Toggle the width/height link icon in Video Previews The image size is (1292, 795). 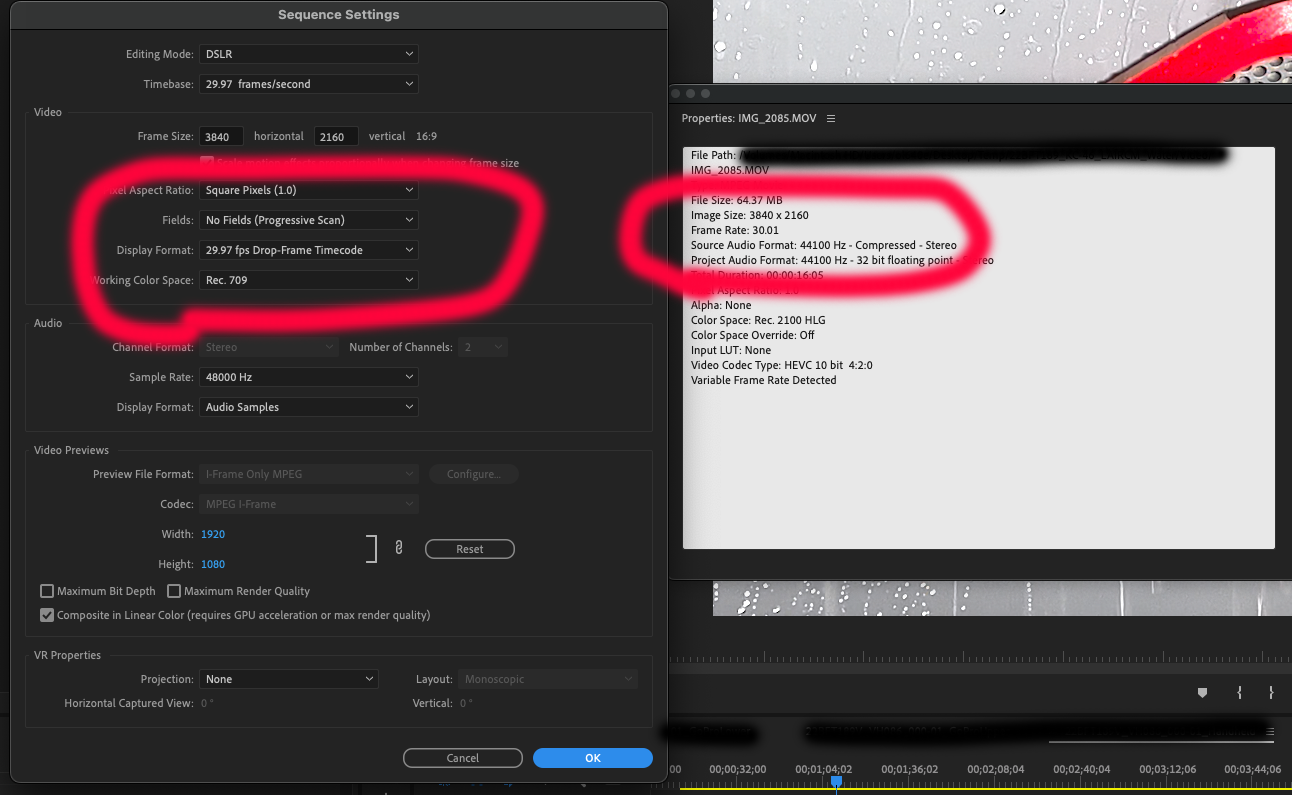tap(398, 547)
